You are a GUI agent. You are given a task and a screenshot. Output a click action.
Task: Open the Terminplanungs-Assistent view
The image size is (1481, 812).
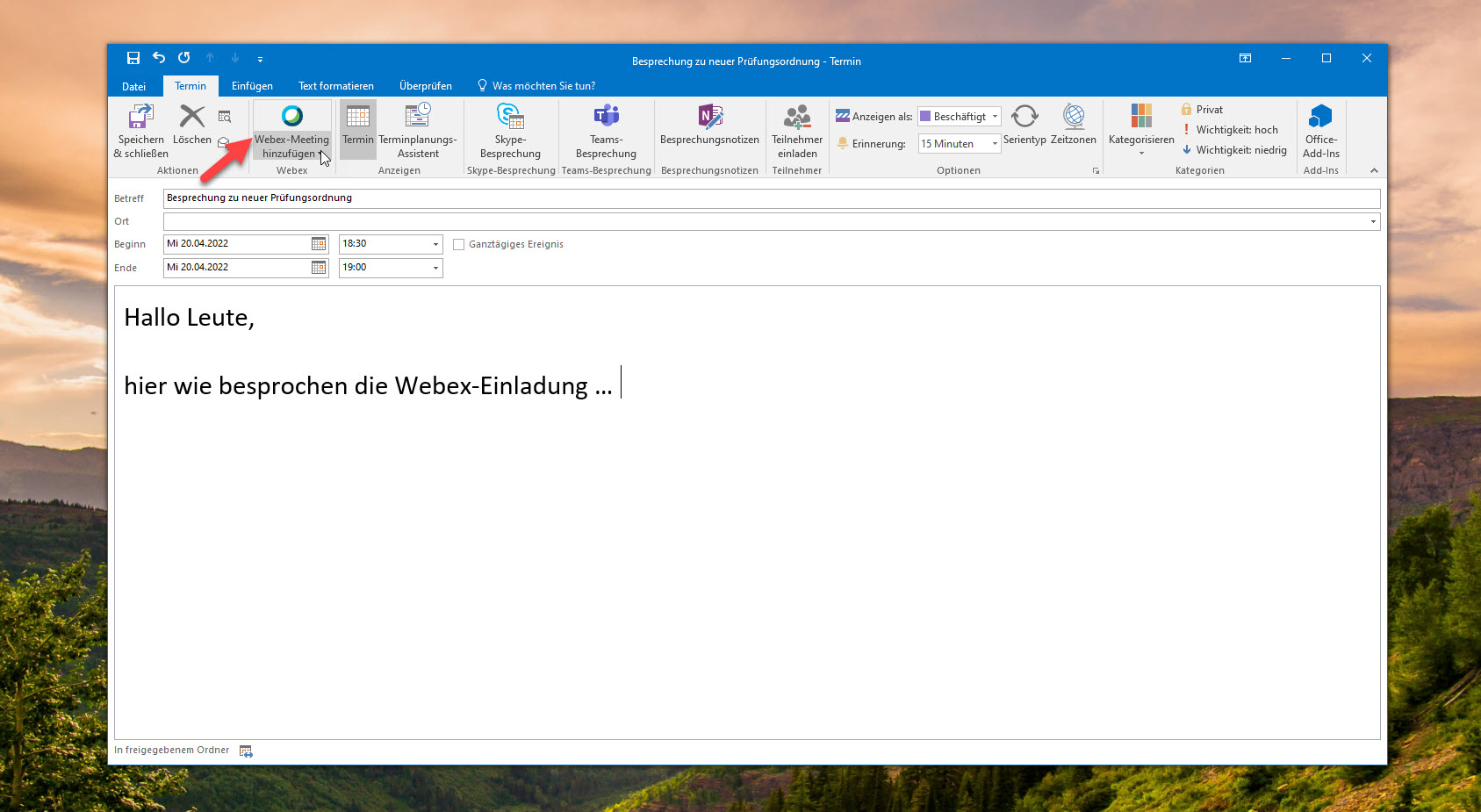pyautogui.click(x=418, y=130)
